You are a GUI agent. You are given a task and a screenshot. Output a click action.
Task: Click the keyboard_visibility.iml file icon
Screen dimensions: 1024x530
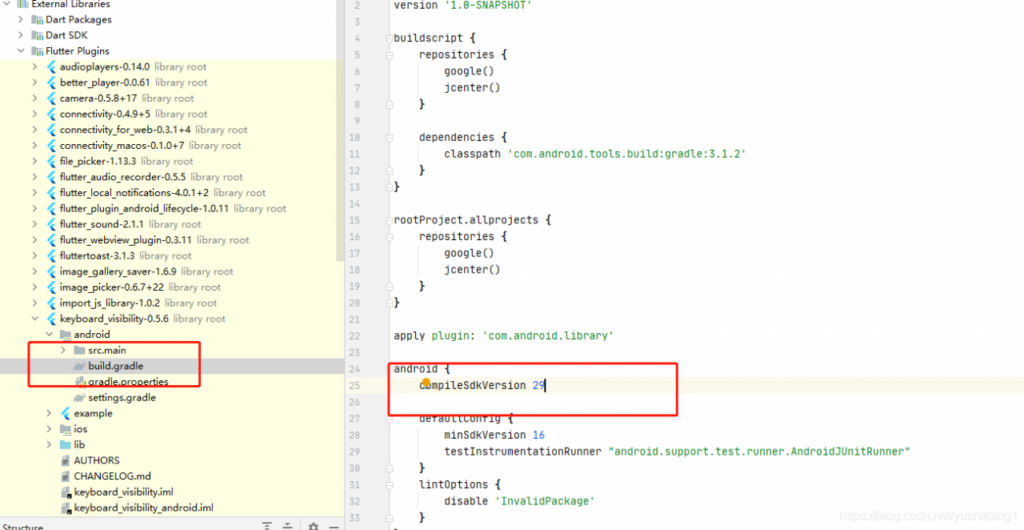click(x=65, y=492)
